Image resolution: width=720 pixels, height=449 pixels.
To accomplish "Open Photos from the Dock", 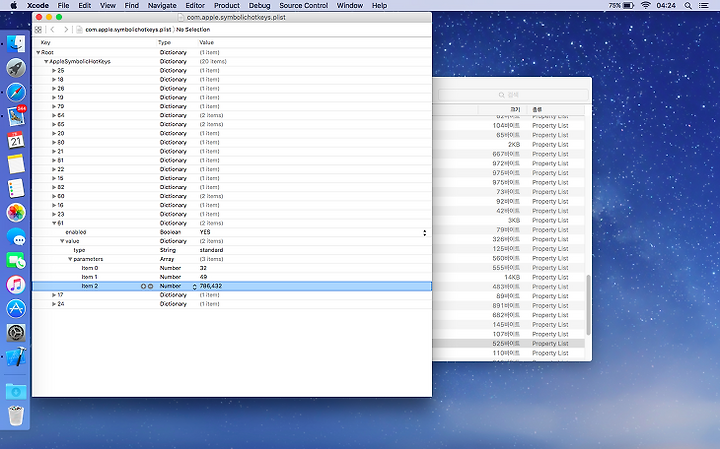I will tap(16, 213).
